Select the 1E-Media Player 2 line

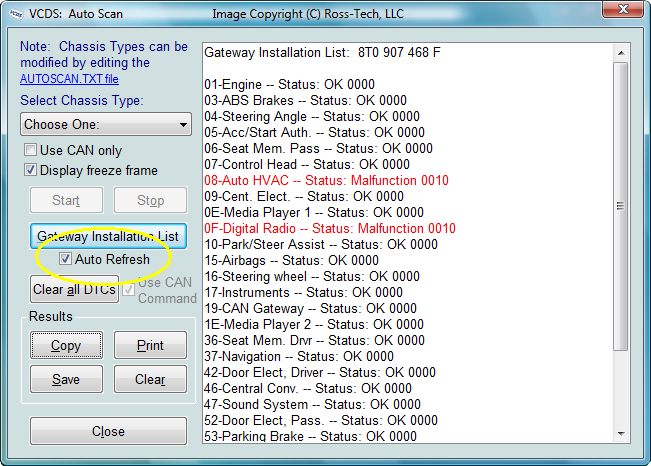(x=314, y=324)
